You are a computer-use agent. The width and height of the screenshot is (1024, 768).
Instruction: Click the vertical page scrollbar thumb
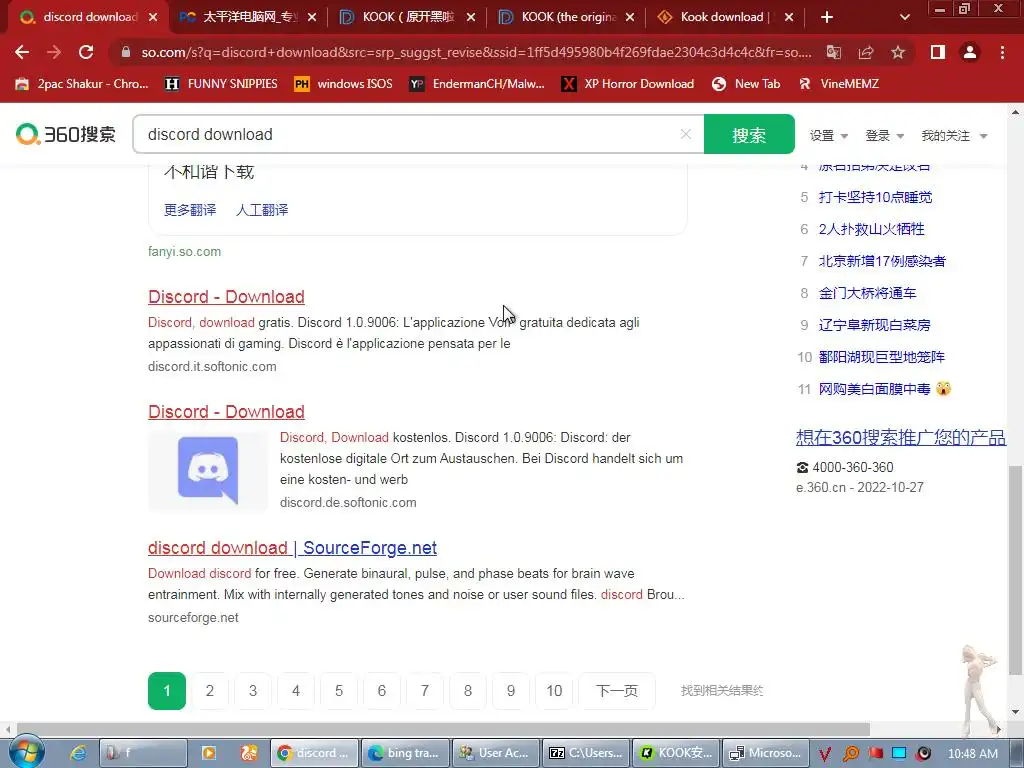(1015, 569)
